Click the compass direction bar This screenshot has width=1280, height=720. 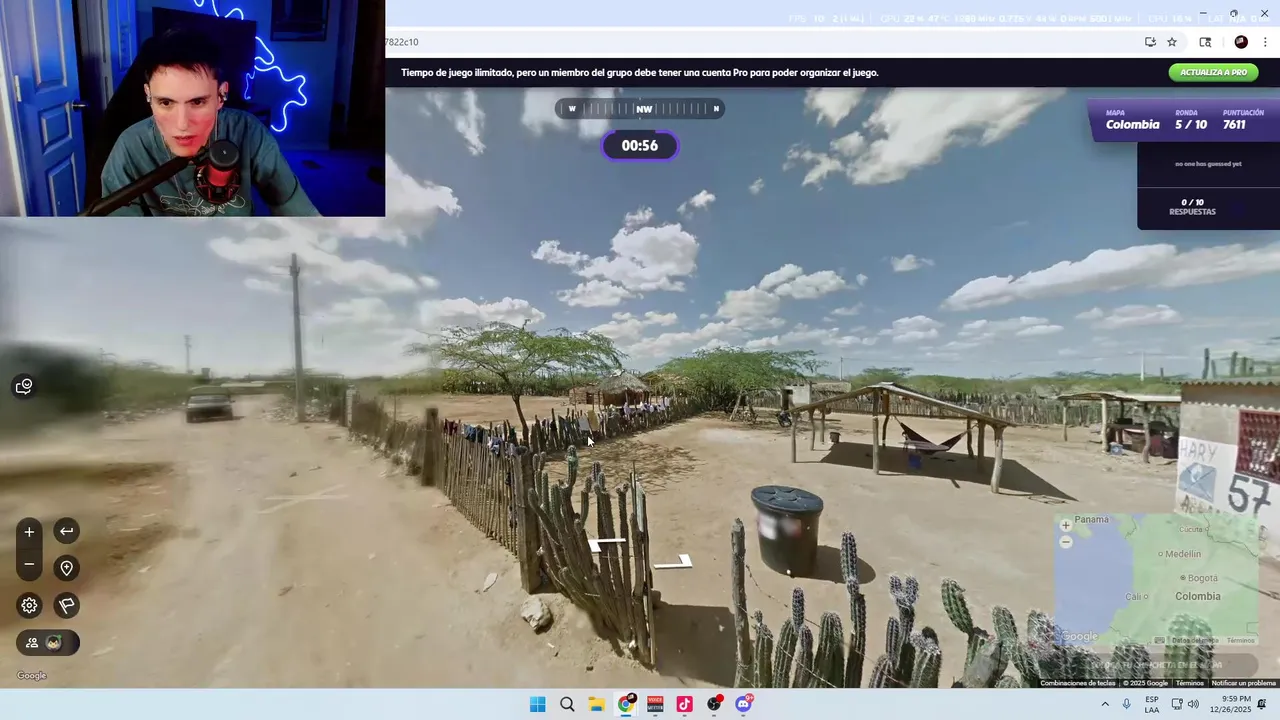coord(640,109)
